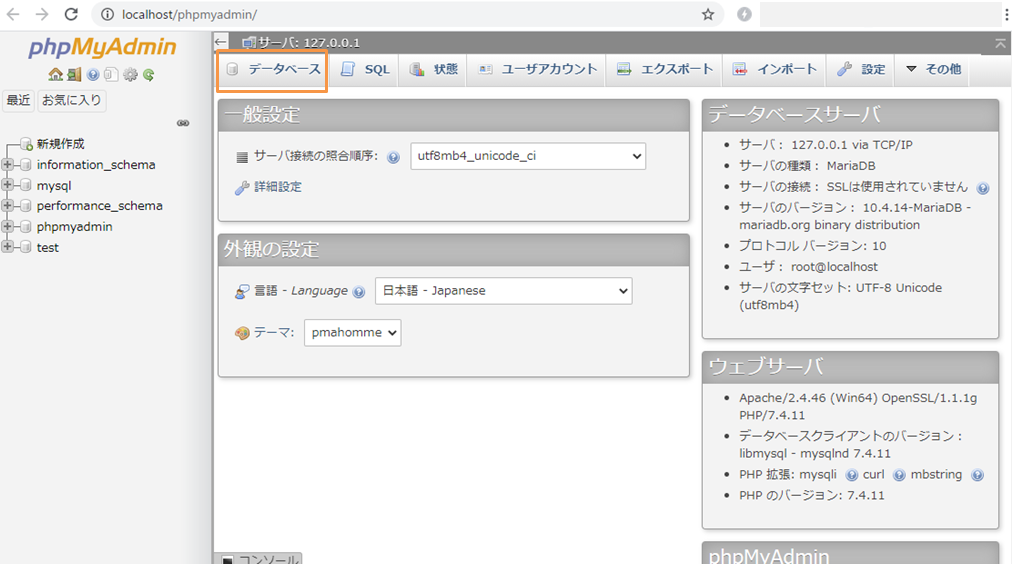
Task: Click help icon next to mysqli extension
Action: tap(851, 475)
